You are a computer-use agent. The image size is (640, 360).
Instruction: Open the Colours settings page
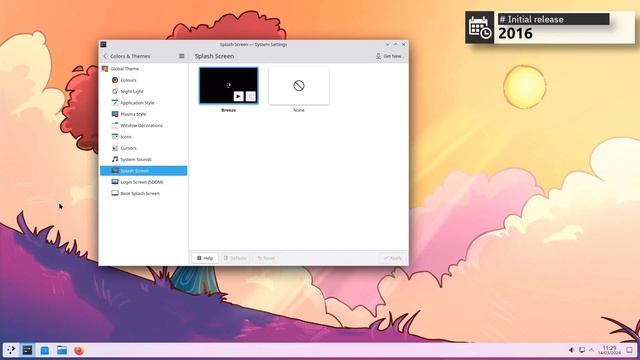pos(144,80)
